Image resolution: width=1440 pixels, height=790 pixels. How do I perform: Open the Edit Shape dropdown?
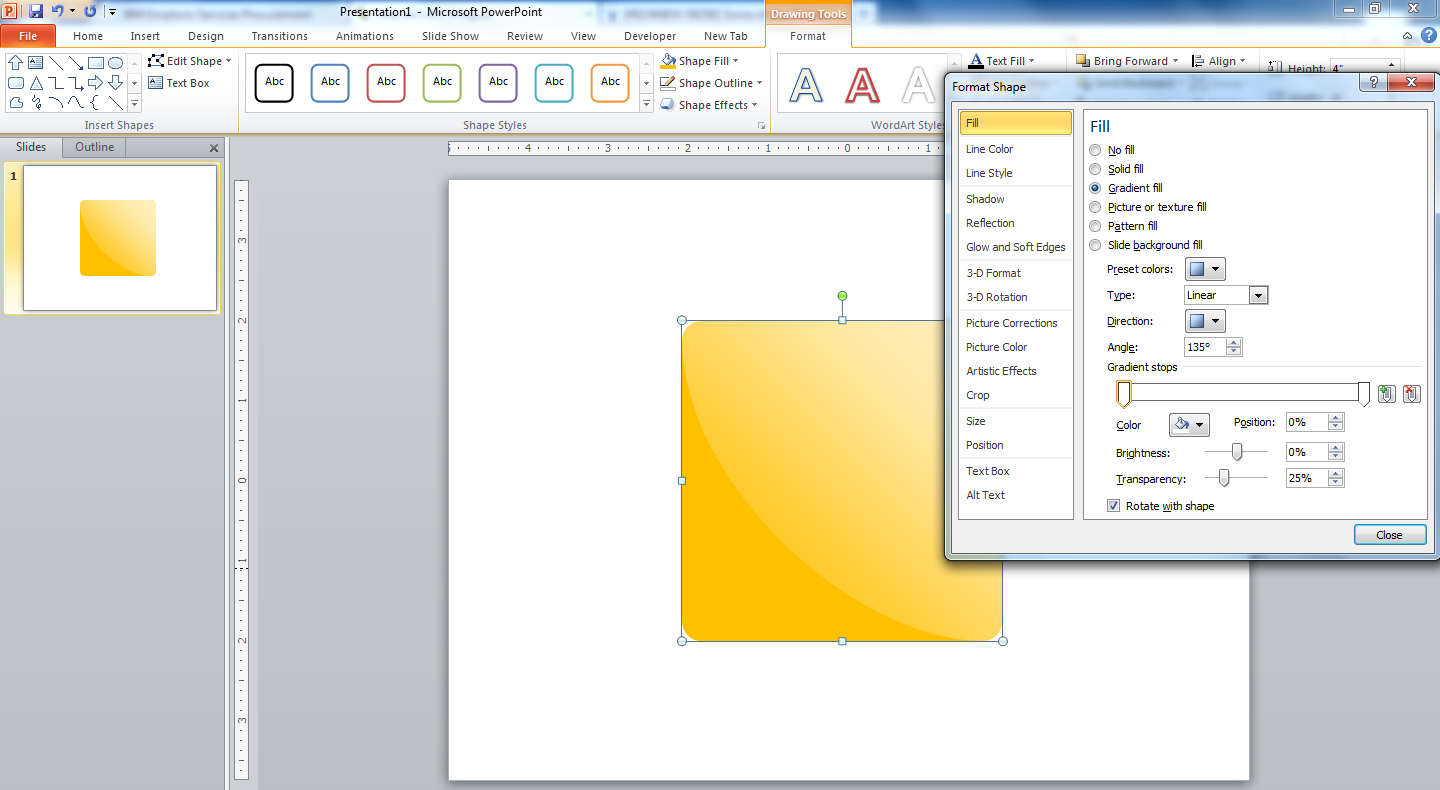click(x=190, y=61)
